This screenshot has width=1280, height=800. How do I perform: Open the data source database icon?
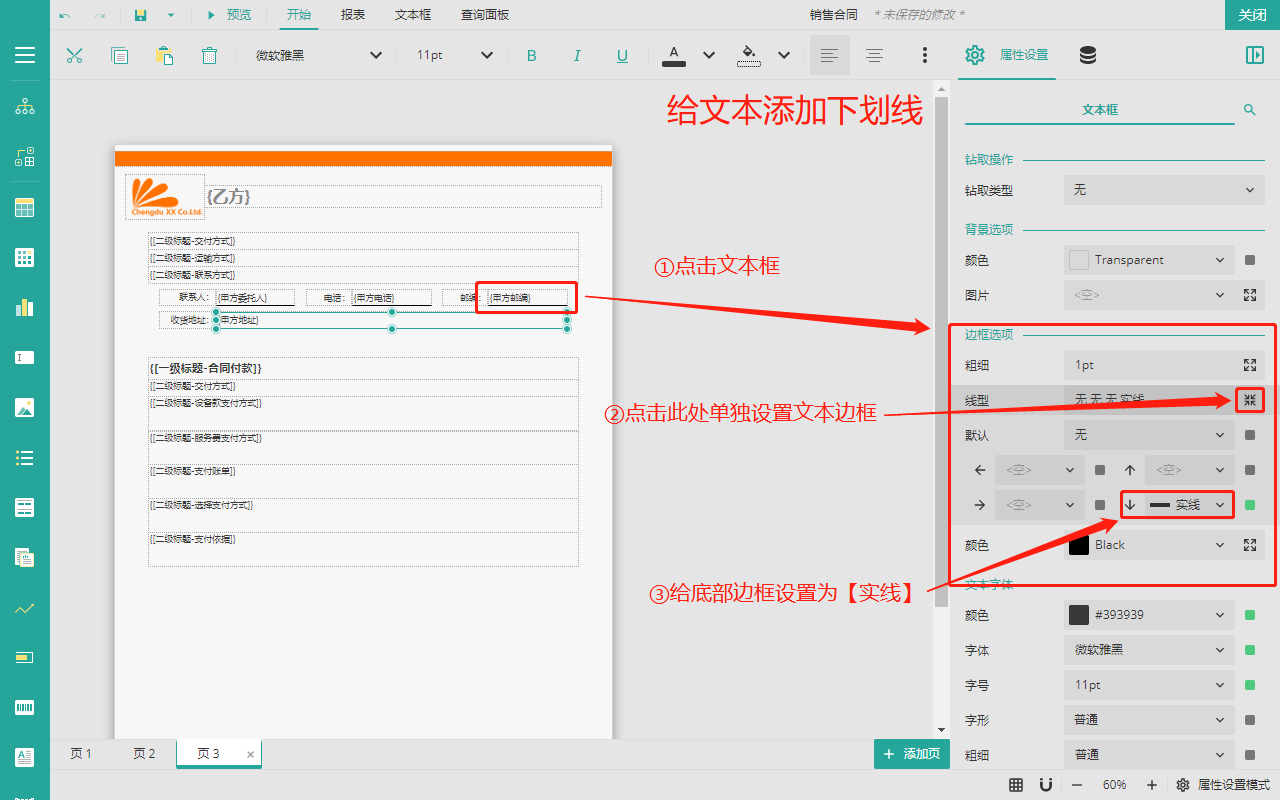[1088, 55]
